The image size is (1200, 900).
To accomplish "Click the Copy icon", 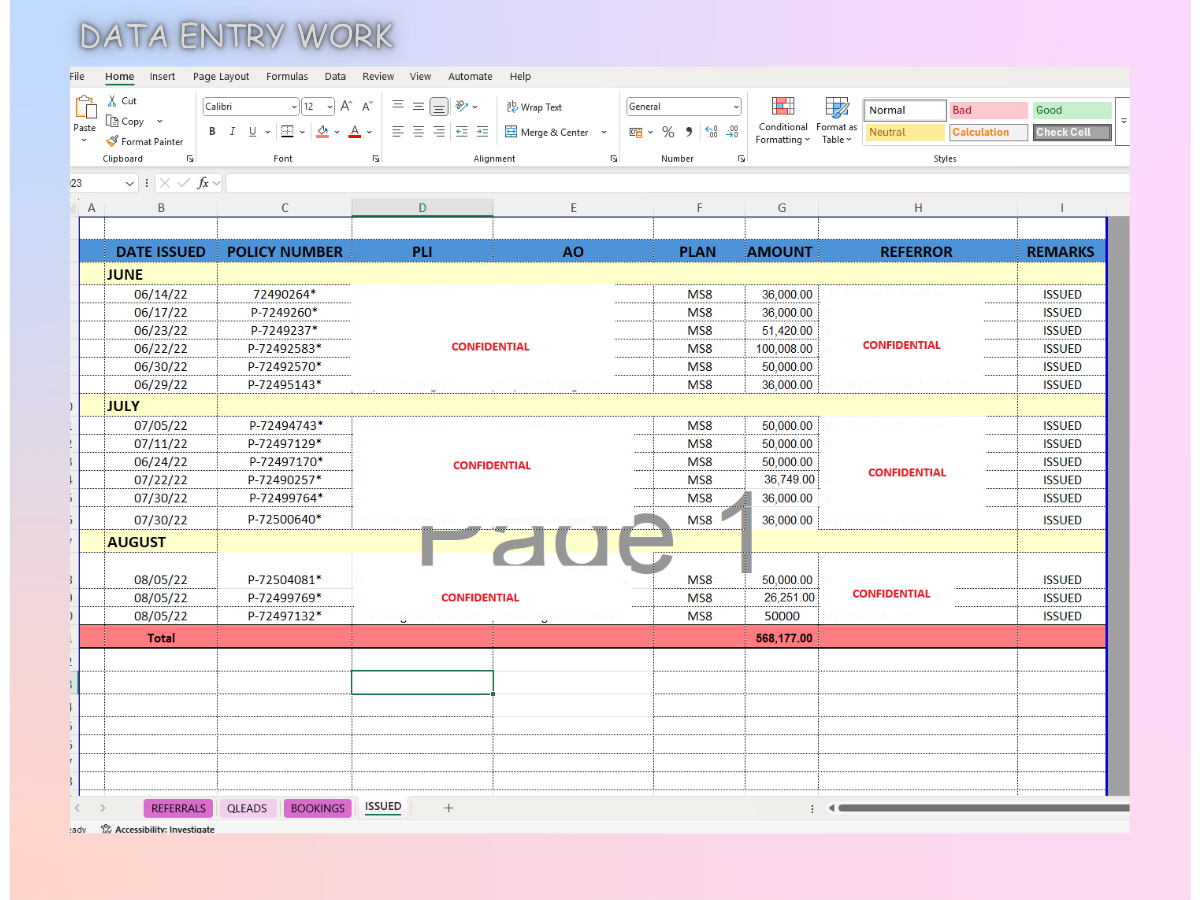I will 112,121.
